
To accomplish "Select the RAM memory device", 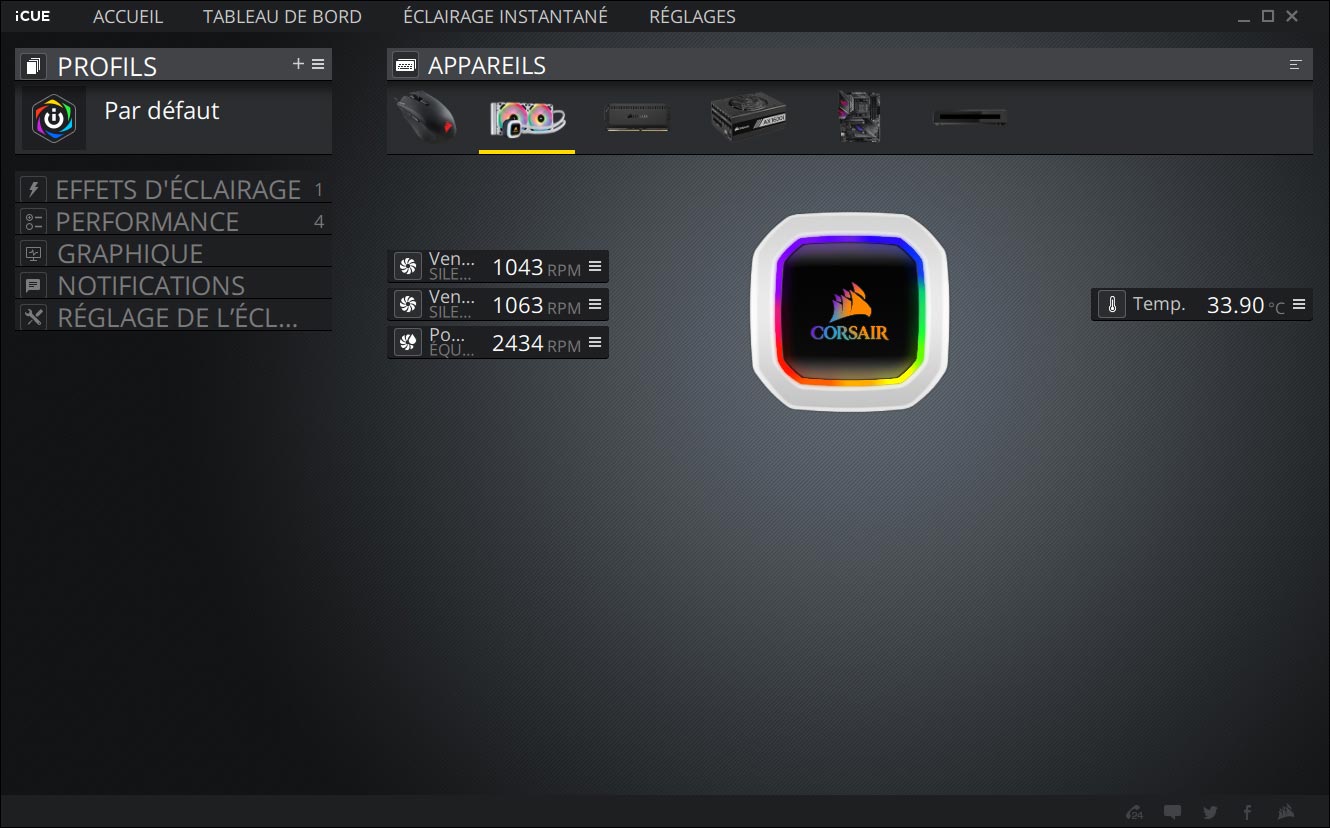I will tap(637, 118).
